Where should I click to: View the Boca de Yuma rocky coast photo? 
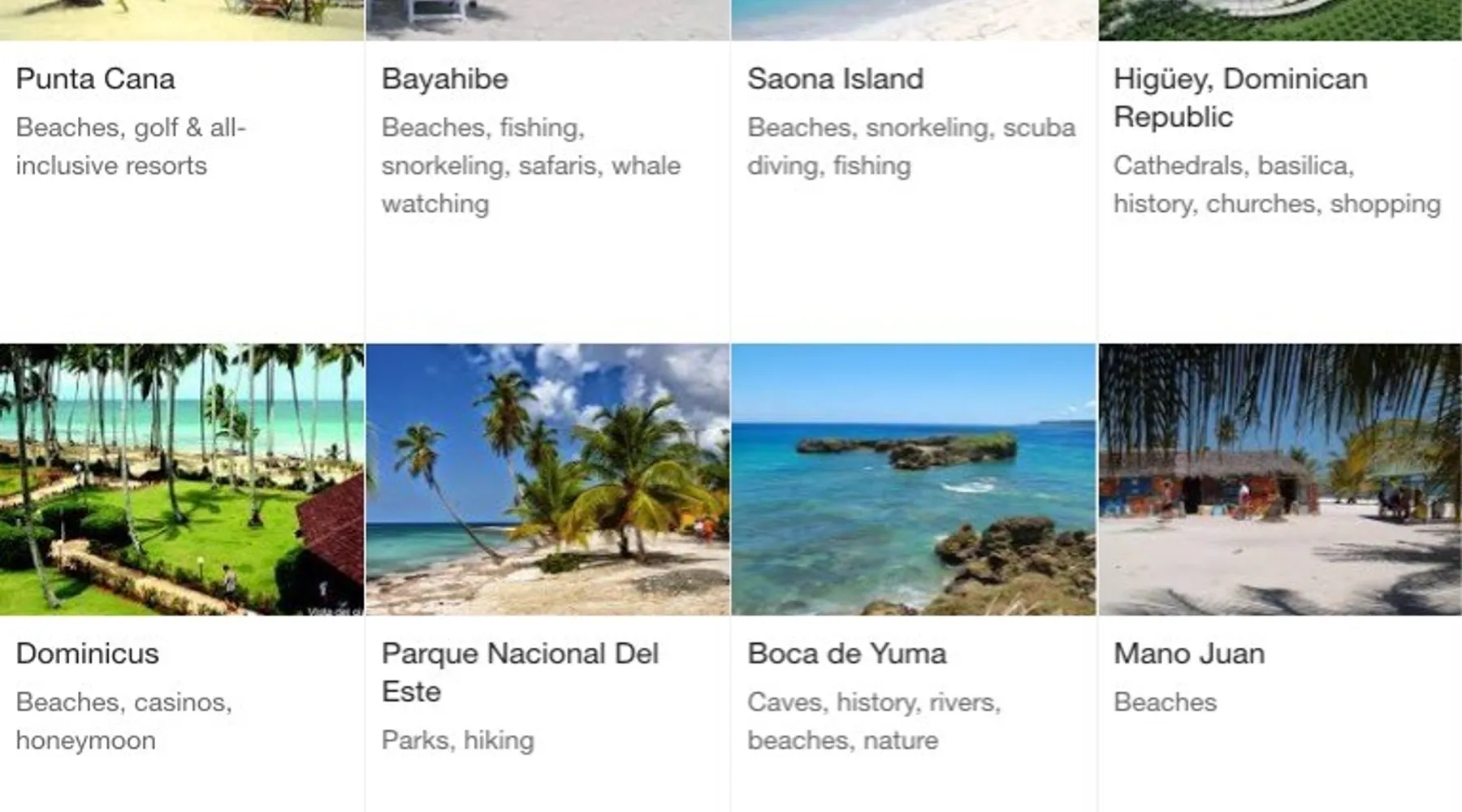coord(914,479)
